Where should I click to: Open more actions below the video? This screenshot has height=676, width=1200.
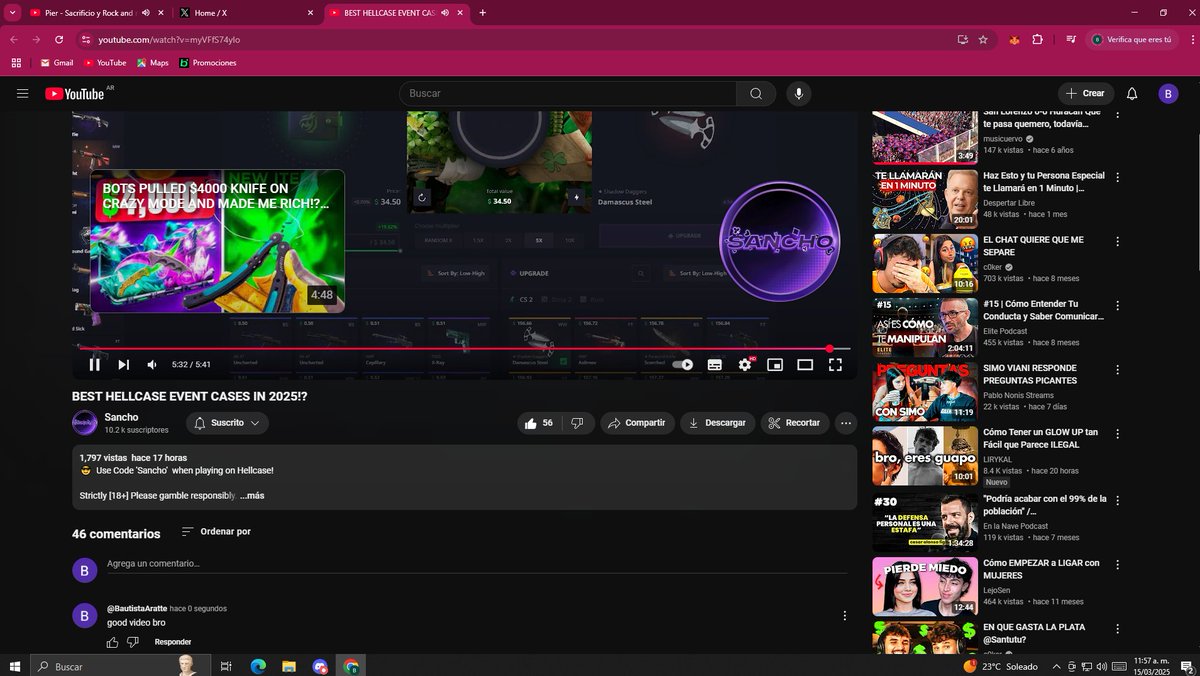coord(846,423)
